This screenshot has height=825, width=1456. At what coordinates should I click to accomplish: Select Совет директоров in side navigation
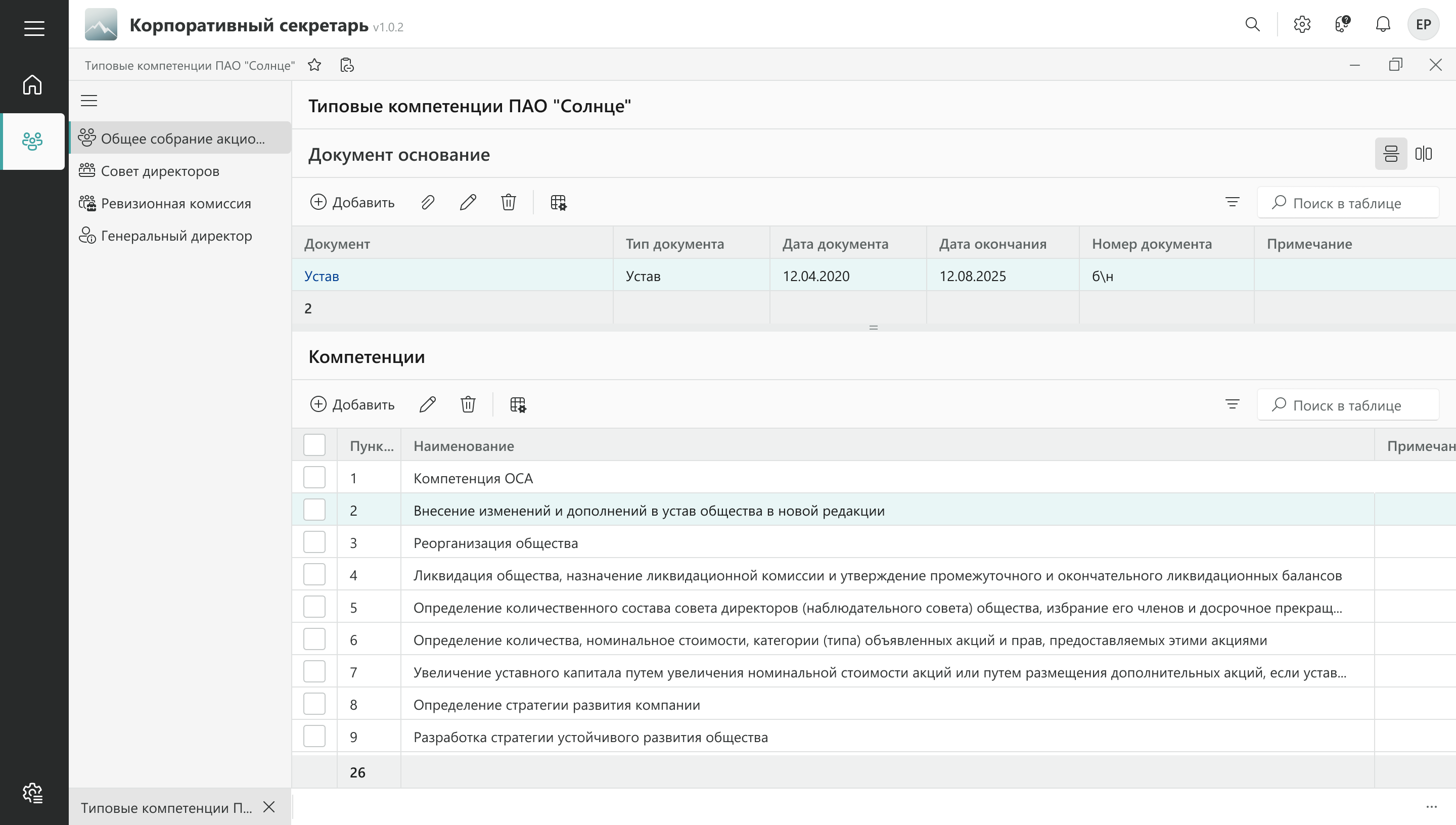(x=160, y=171)
